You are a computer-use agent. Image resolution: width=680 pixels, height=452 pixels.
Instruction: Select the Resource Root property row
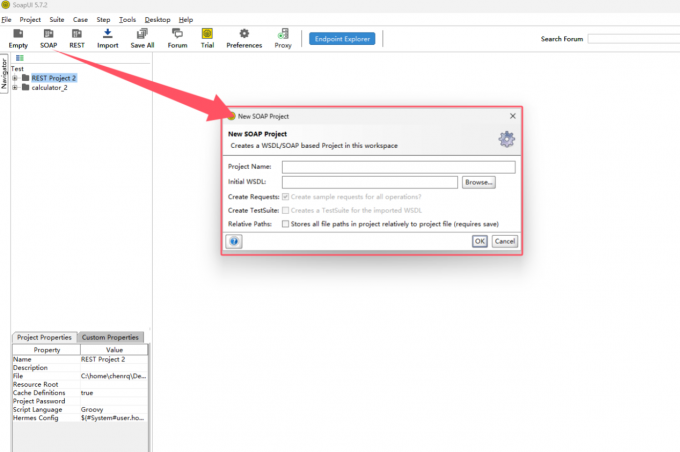tap(80, 384)
